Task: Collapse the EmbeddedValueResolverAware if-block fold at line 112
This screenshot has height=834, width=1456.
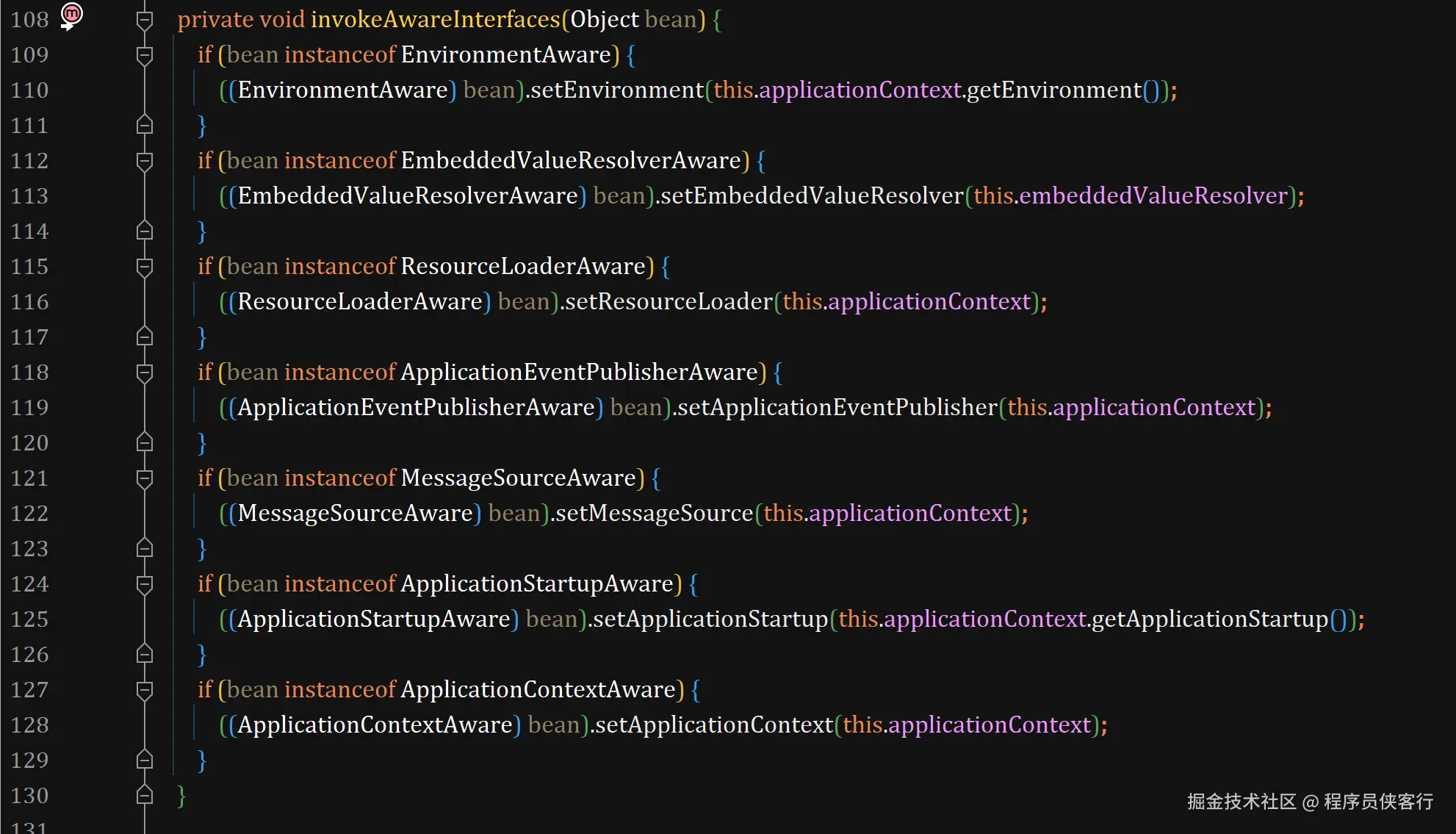Action: pos(145,161)
